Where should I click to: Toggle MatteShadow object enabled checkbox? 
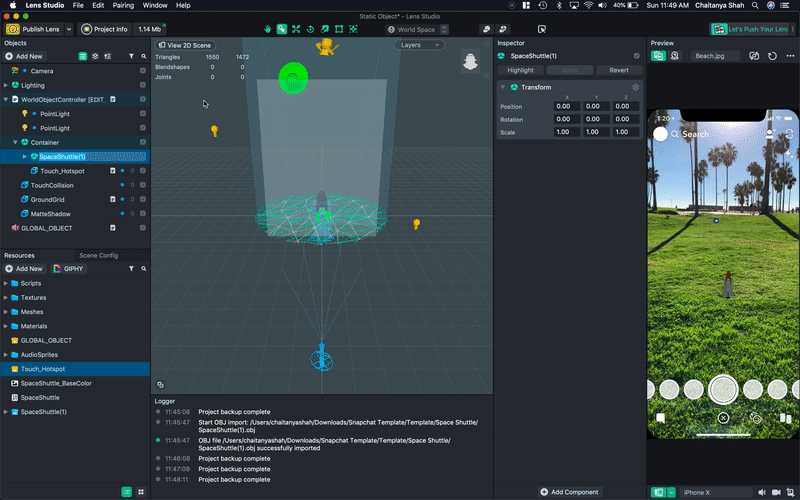[143, 214]
